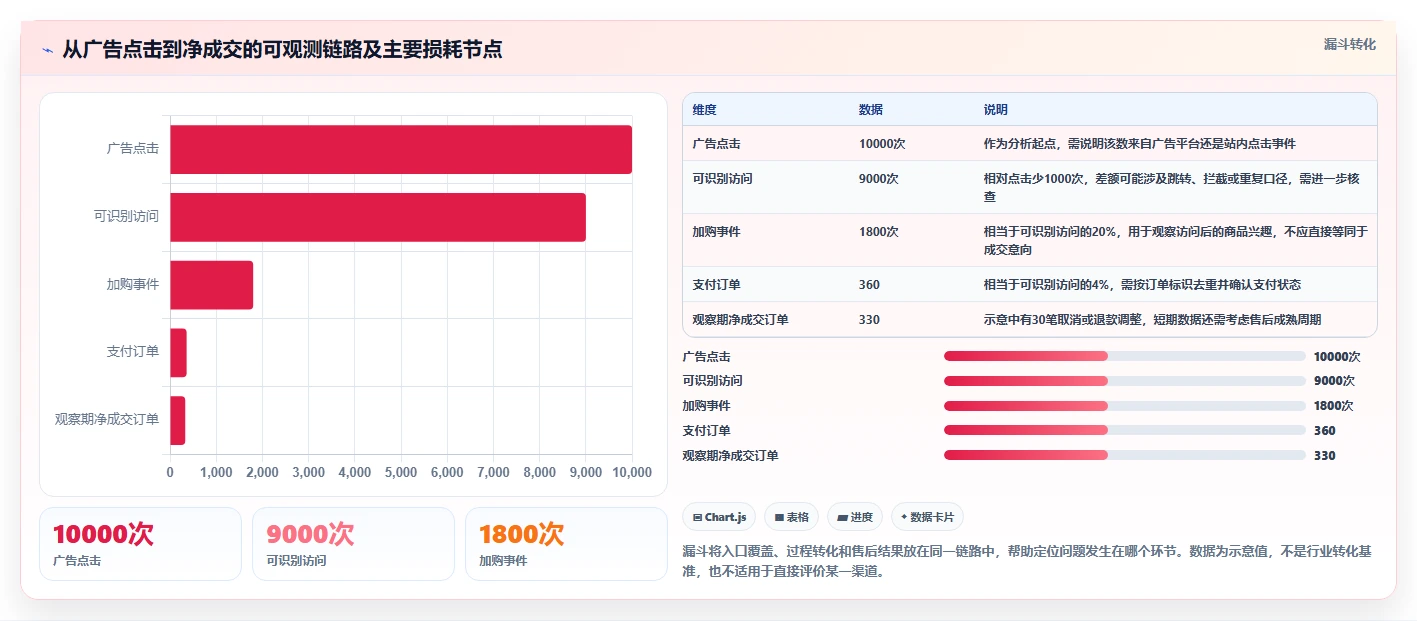
Task: Click the 加购事件 cell in the table
Action: [x=716, y=232]
